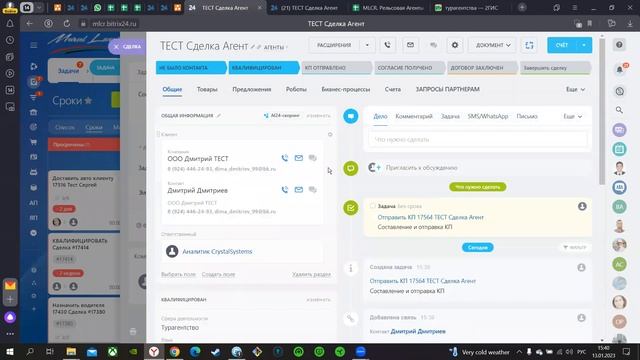Click Выбрать поле link
Viewport: 640px width, 360px height.
[x=178, y=274]
